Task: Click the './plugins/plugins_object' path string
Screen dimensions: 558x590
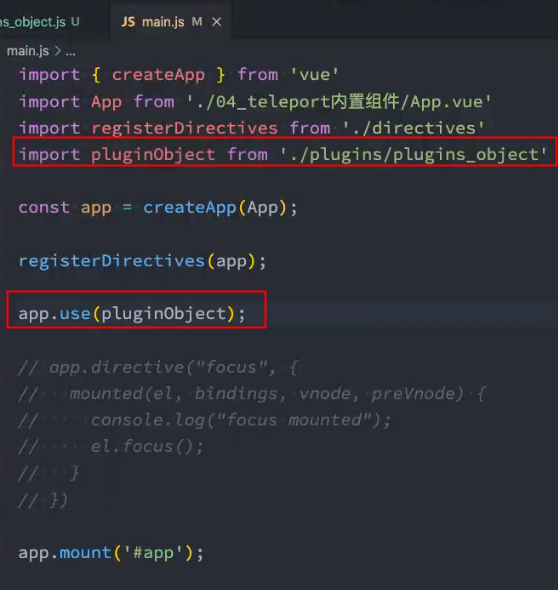Action: [413, 155]
